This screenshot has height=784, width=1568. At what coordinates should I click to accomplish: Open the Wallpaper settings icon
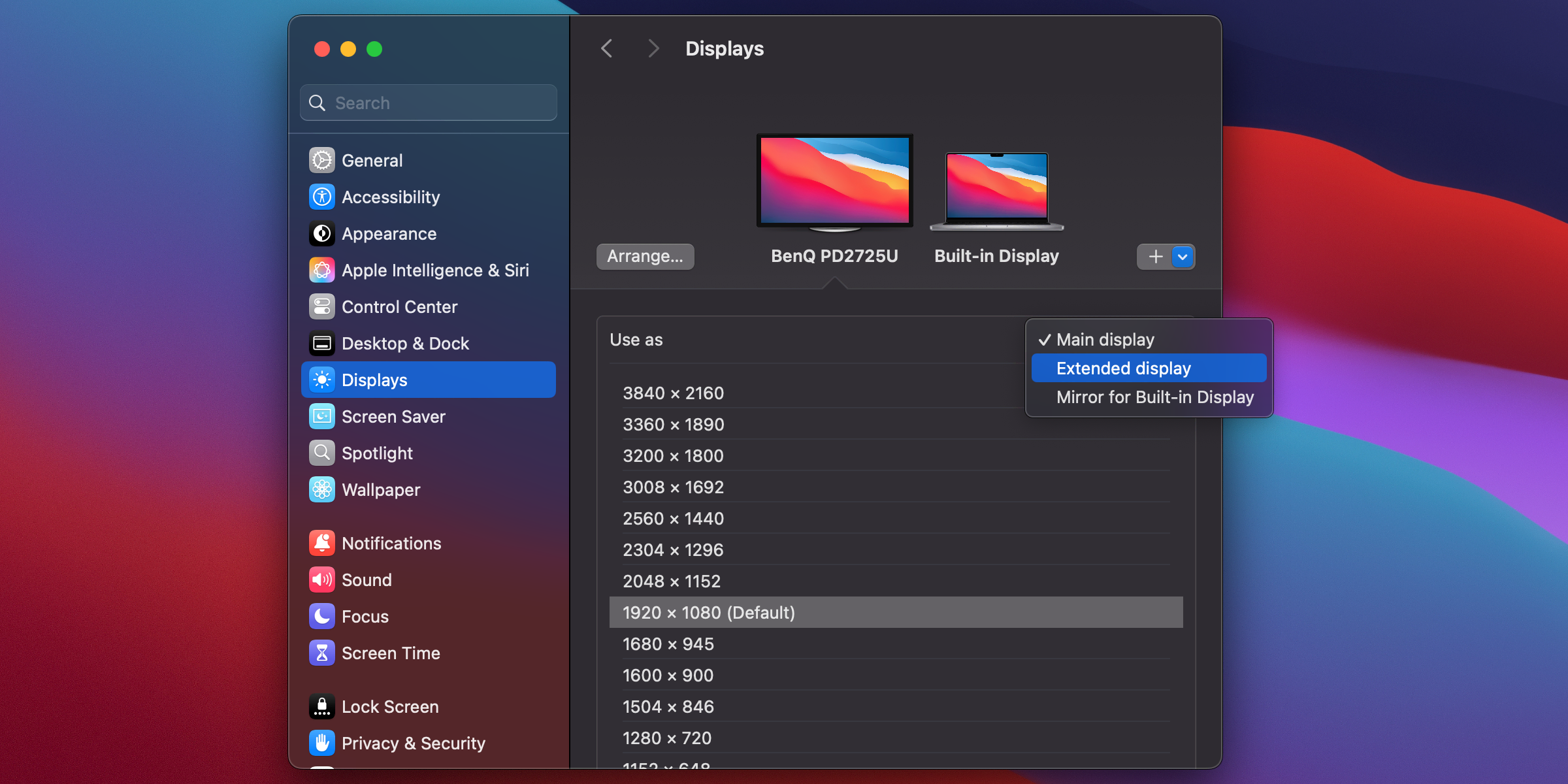pyautogui.click(x=322, y=489)
